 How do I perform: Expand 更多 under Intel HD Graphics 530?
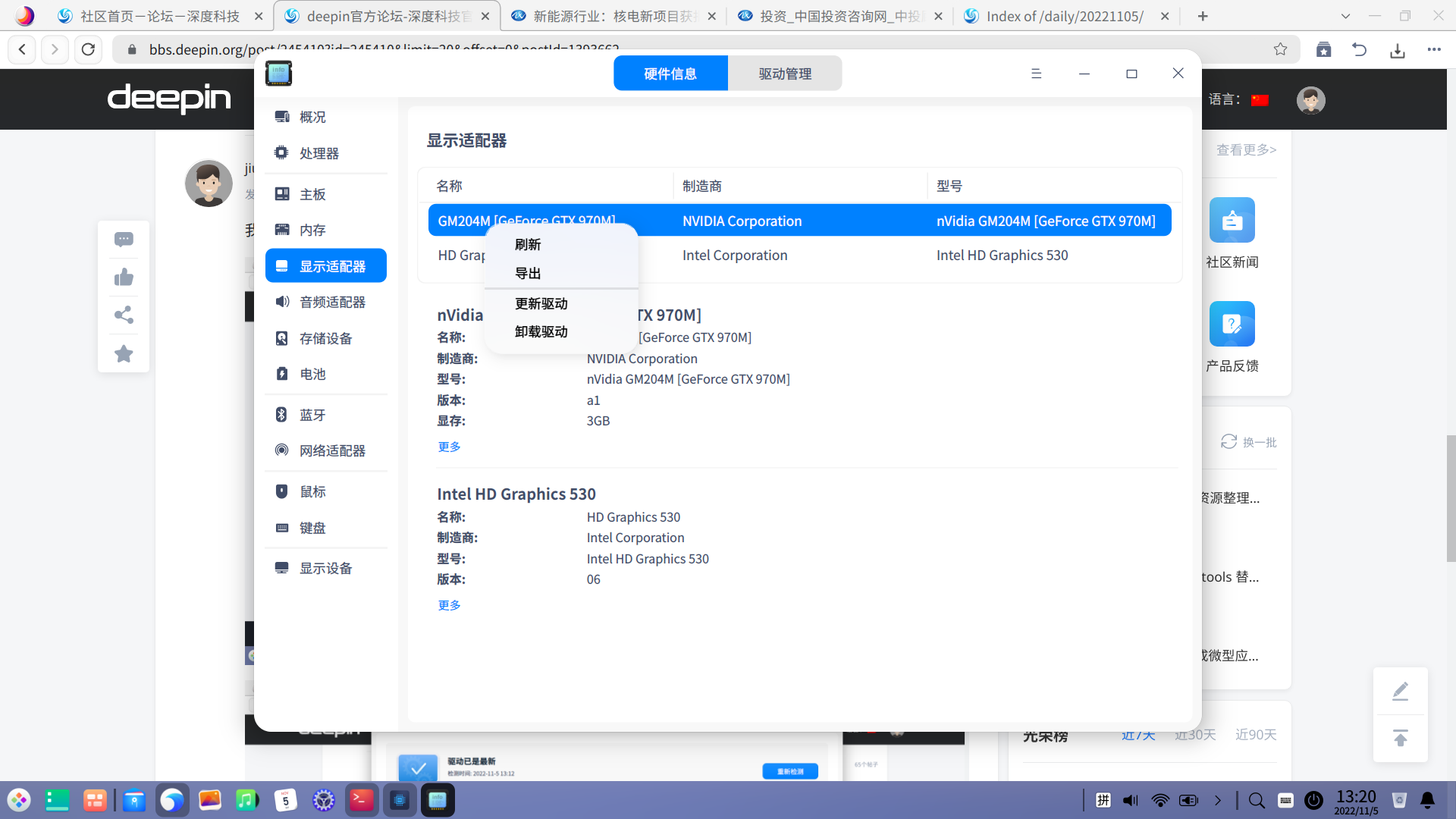[x=449, y=605]
